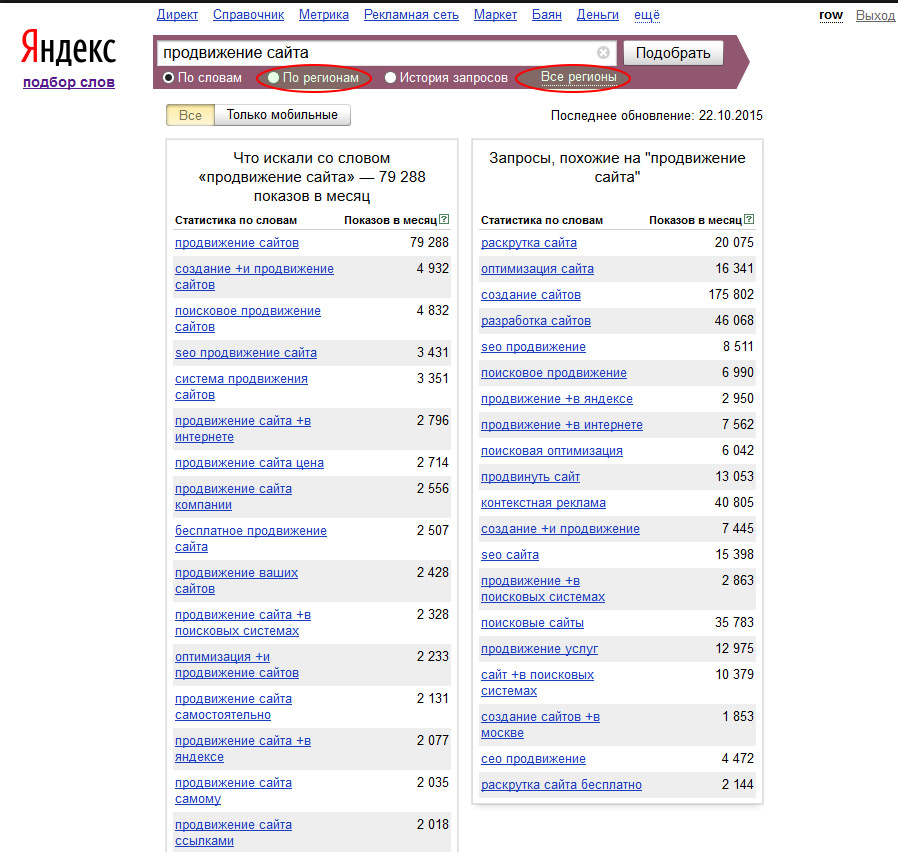Open 'создание +и продвижение сайтов' link
Image resolution: width=898 pixels, height=852 pixels.
[254, 277]
